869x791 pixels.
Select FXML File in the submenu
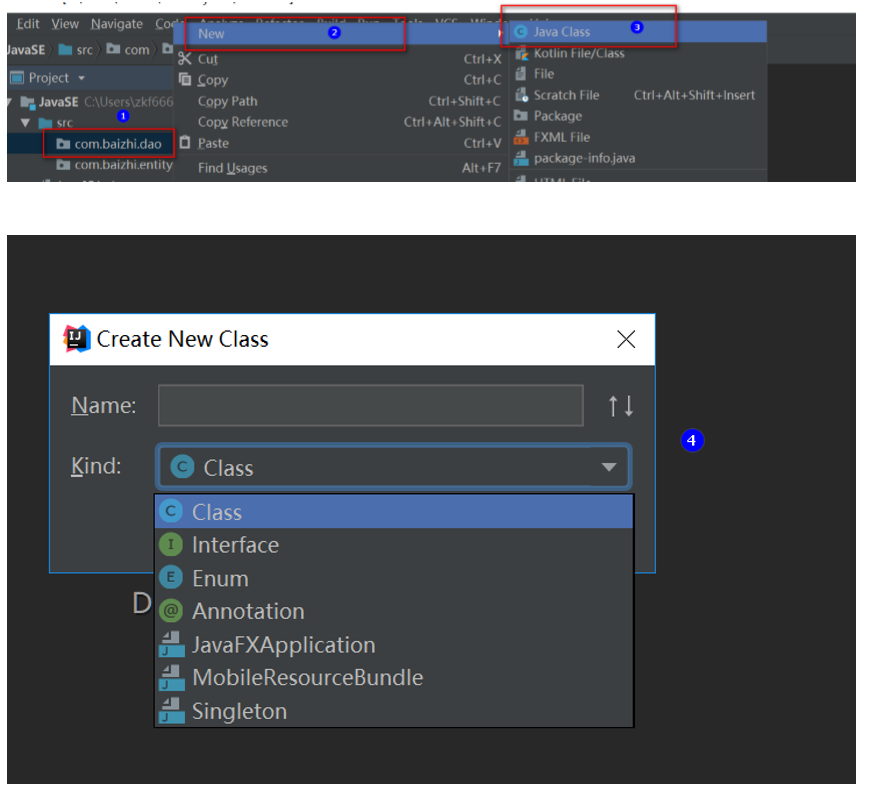coord(638,137)
